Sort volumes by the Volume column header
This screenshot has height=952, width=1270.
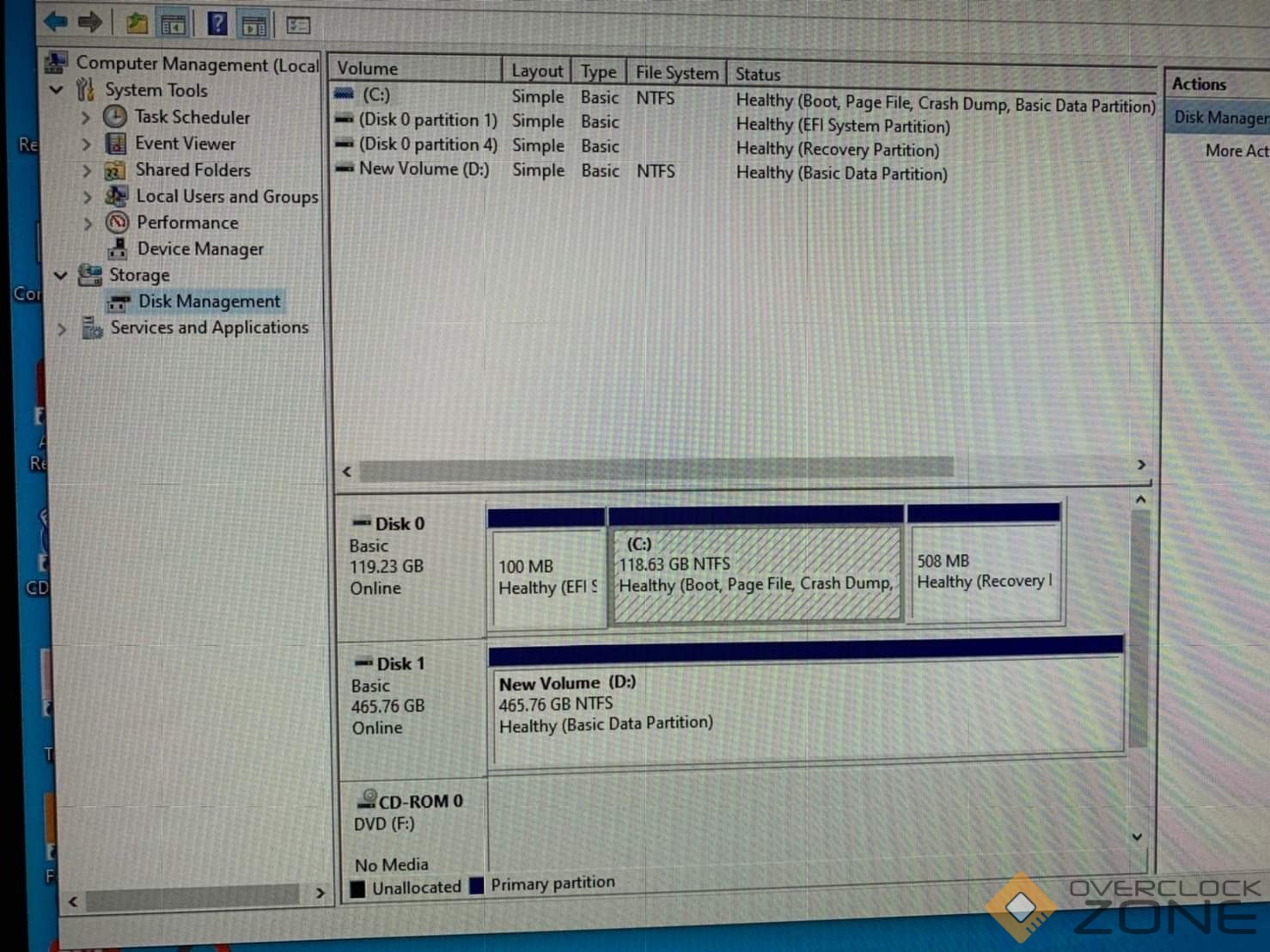pyautogui.click(x=417, y=69)
